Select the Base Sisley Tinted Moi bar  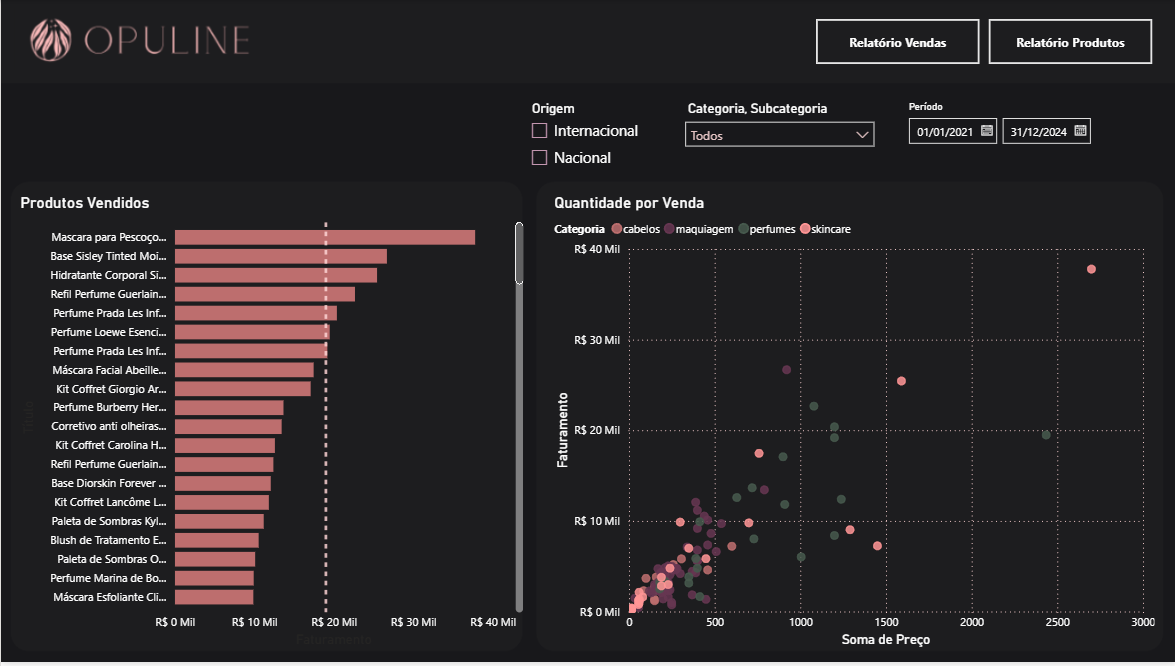[281, 256]
